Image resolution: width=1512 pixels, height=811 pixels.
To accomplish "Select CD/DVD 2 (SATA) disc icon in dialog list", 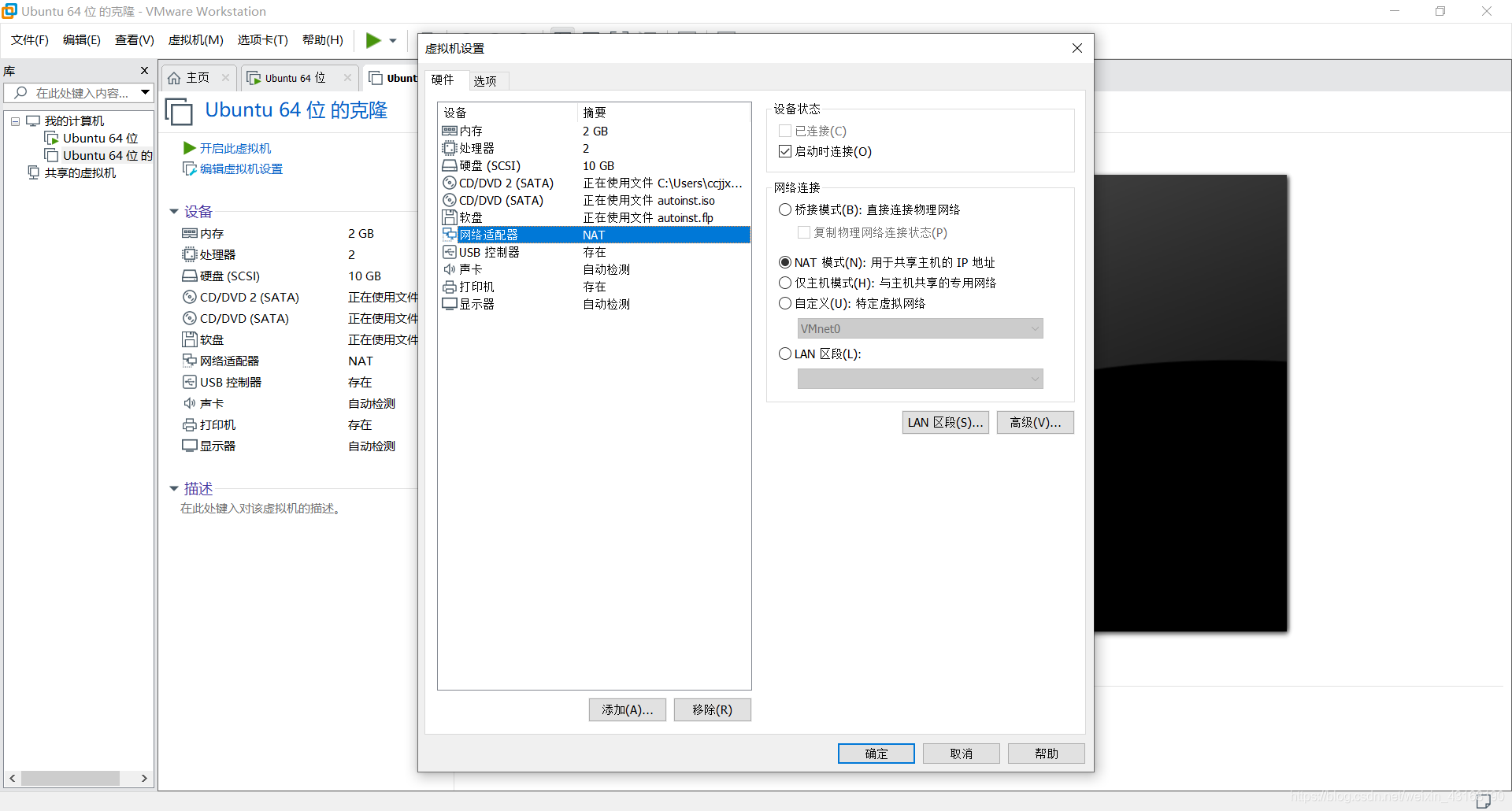I will (450, 183).
